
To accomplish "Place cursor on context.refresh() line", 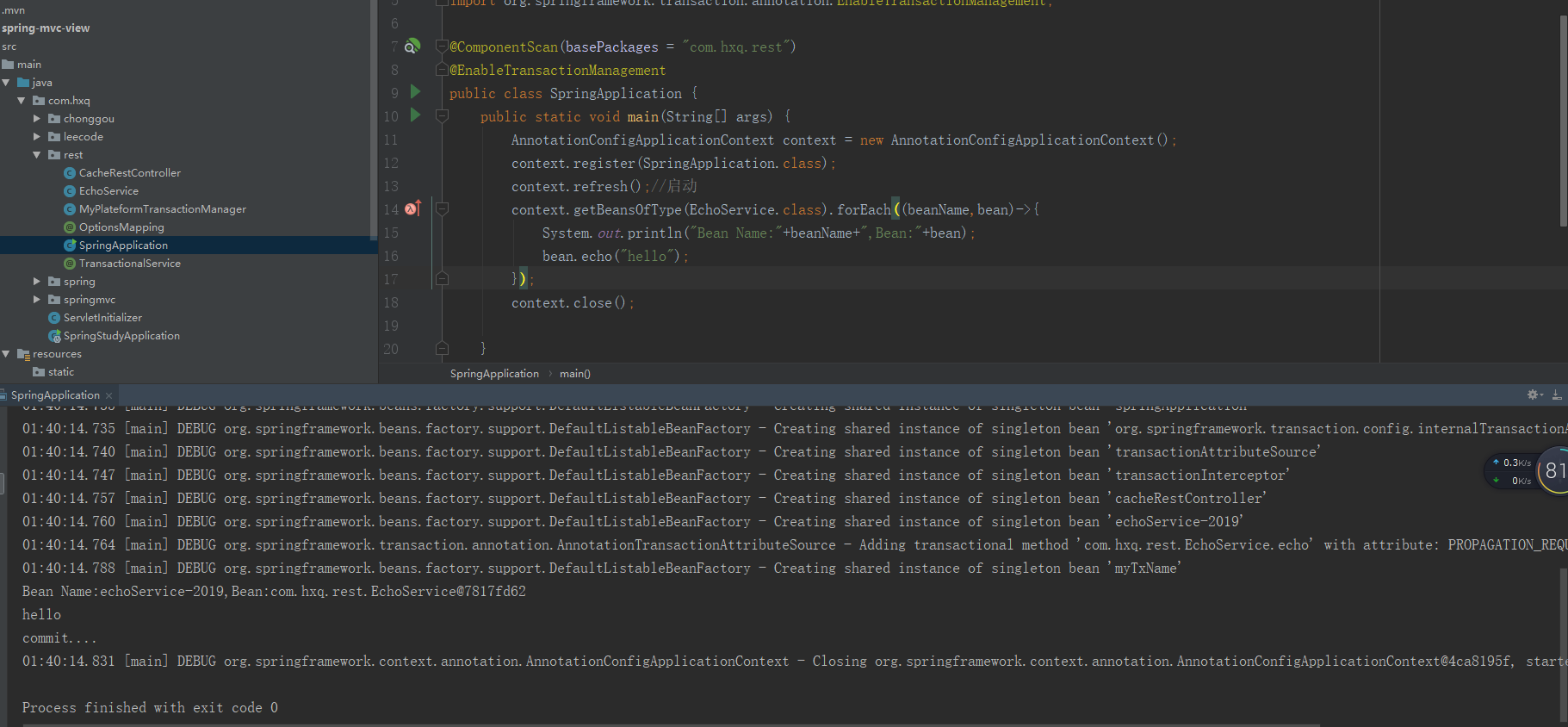I will tap(604, 187).
